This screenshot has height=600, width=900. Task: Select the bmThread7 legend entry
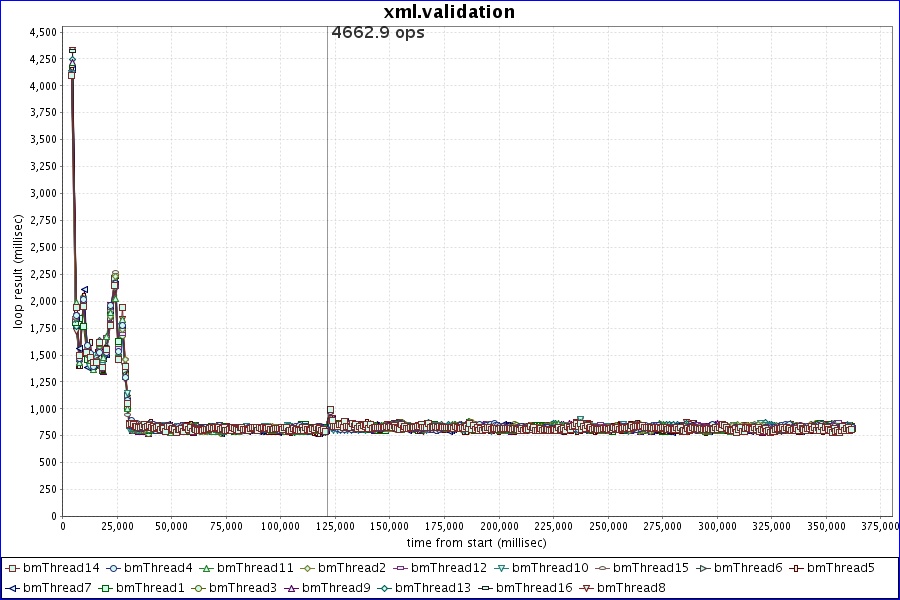[56, 587]
